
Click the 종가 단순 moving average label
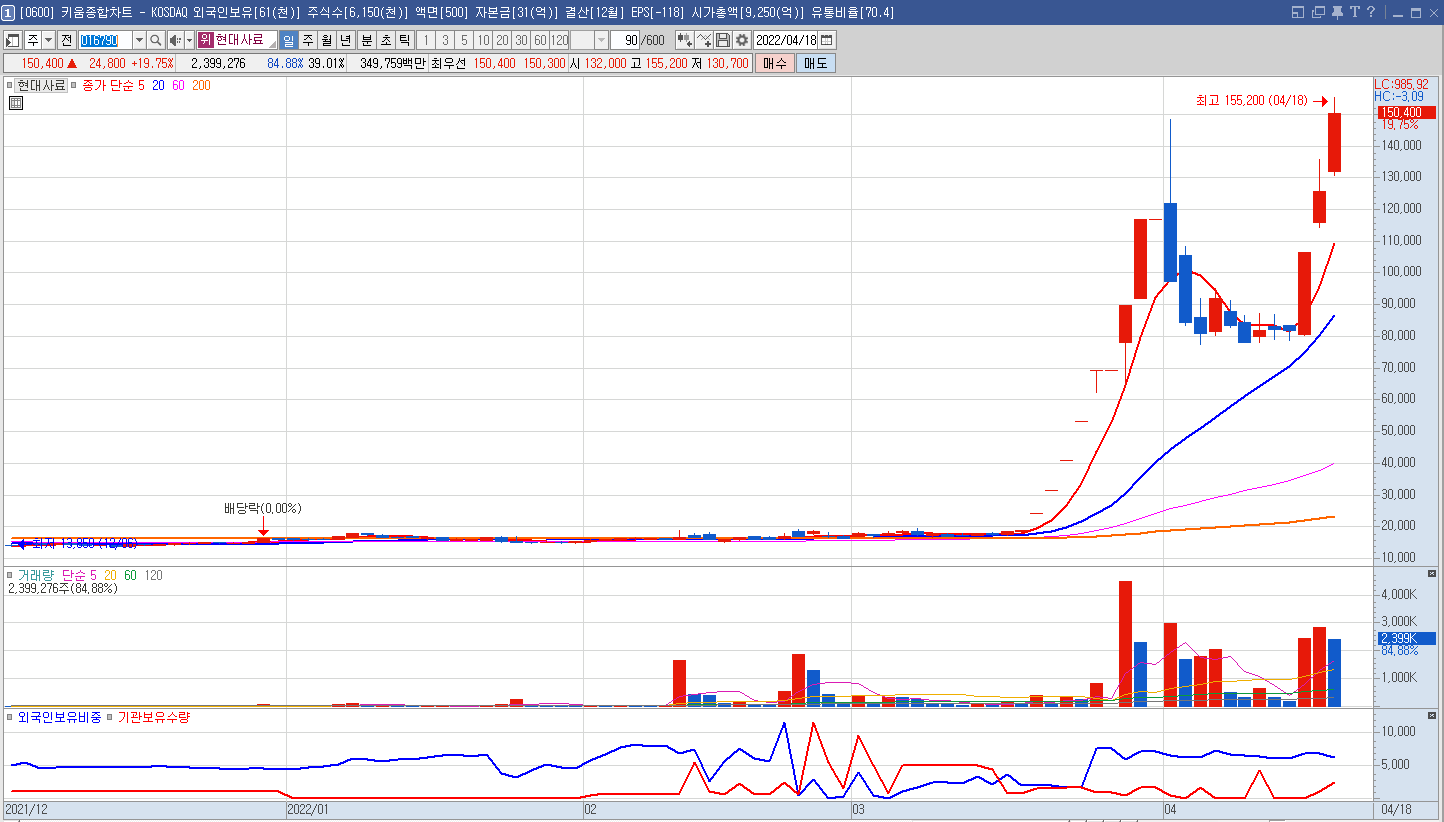[x=107, y=86]
